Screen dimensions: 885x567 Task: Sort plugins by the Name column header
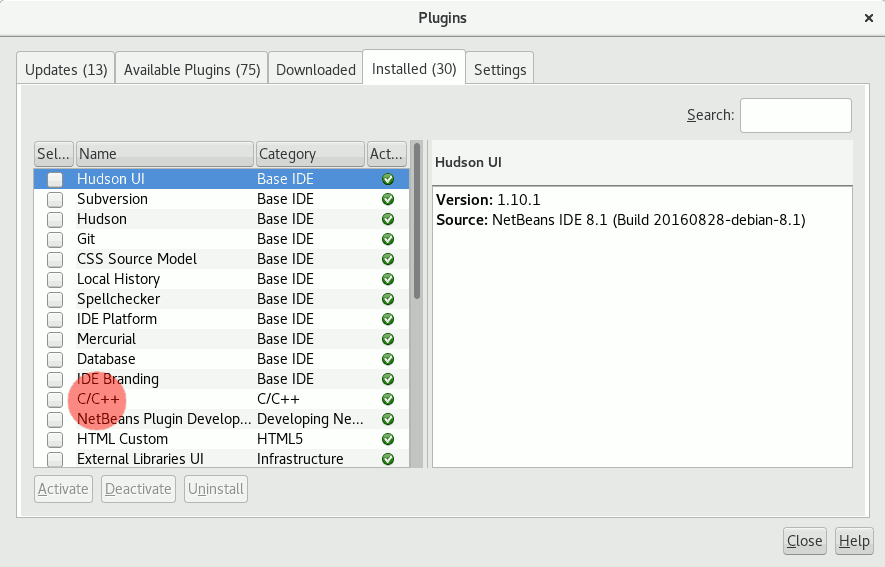click(x=165, y=154)
